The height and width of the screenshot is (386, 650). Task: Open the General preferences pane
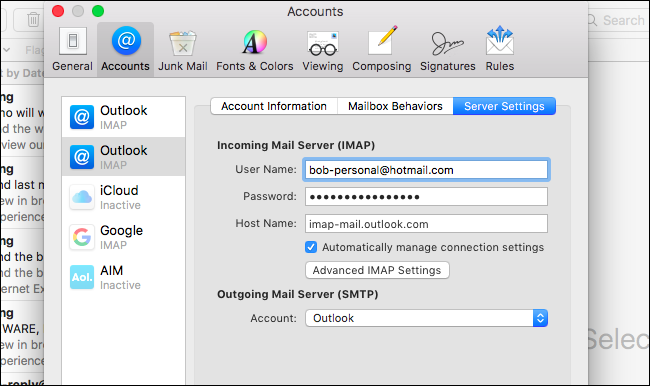[73, 49]
